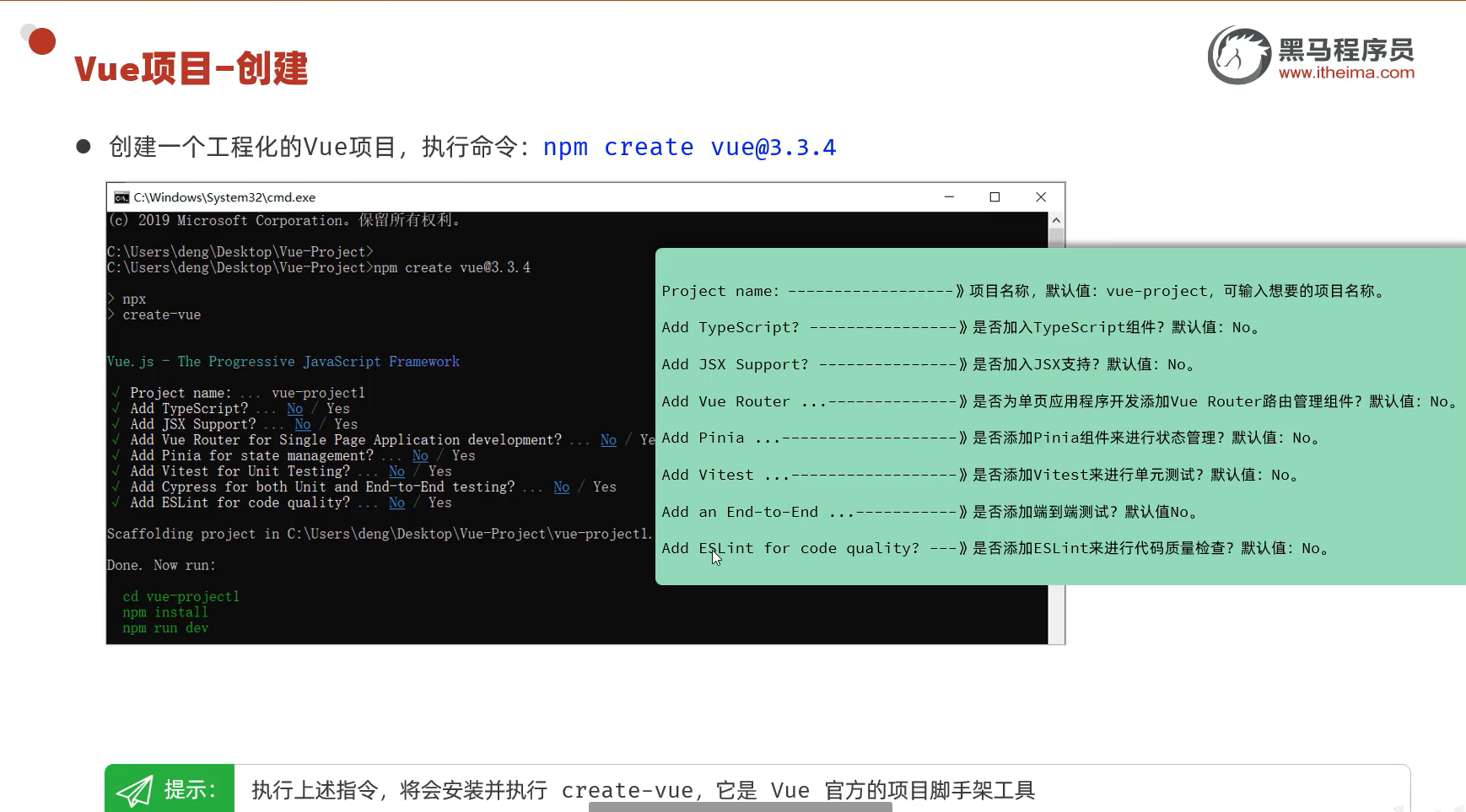Select the underlined No for Add TypeScript
The height and width of the screenshot is (812, 1466).
[x=294, y=408]
